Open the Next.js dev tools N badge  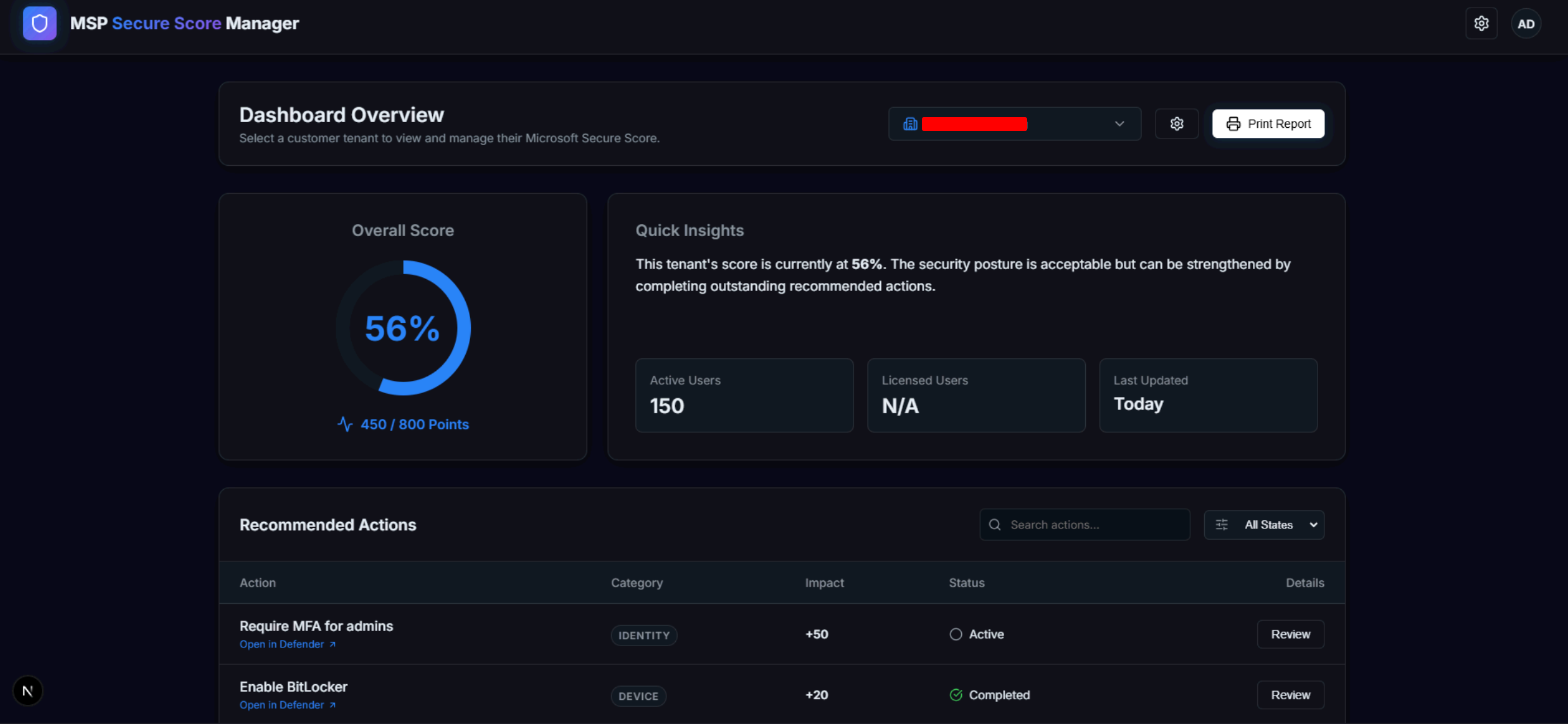click(28, 691)
